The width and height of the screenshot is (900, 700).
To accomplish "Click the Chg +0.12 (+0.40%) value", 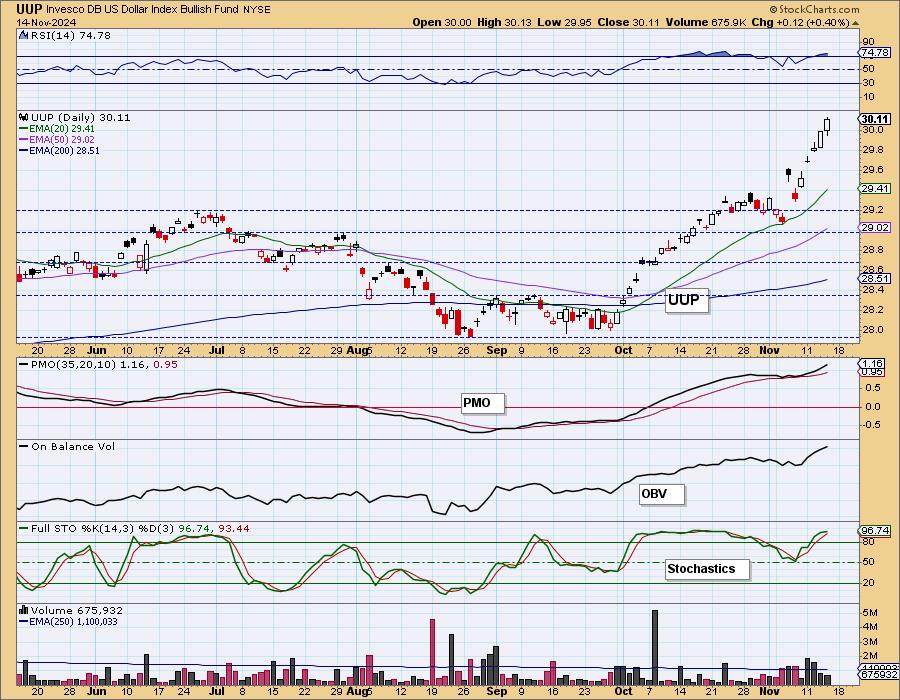I will click(800, 22).
